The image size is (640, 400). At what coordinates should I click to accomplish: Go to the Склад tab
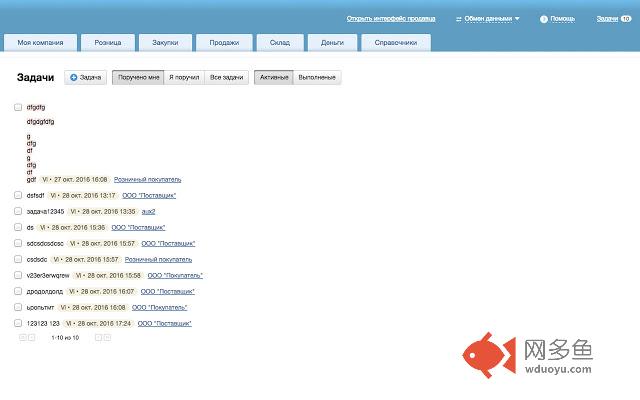pyautogui.click(x=280, y=42)
